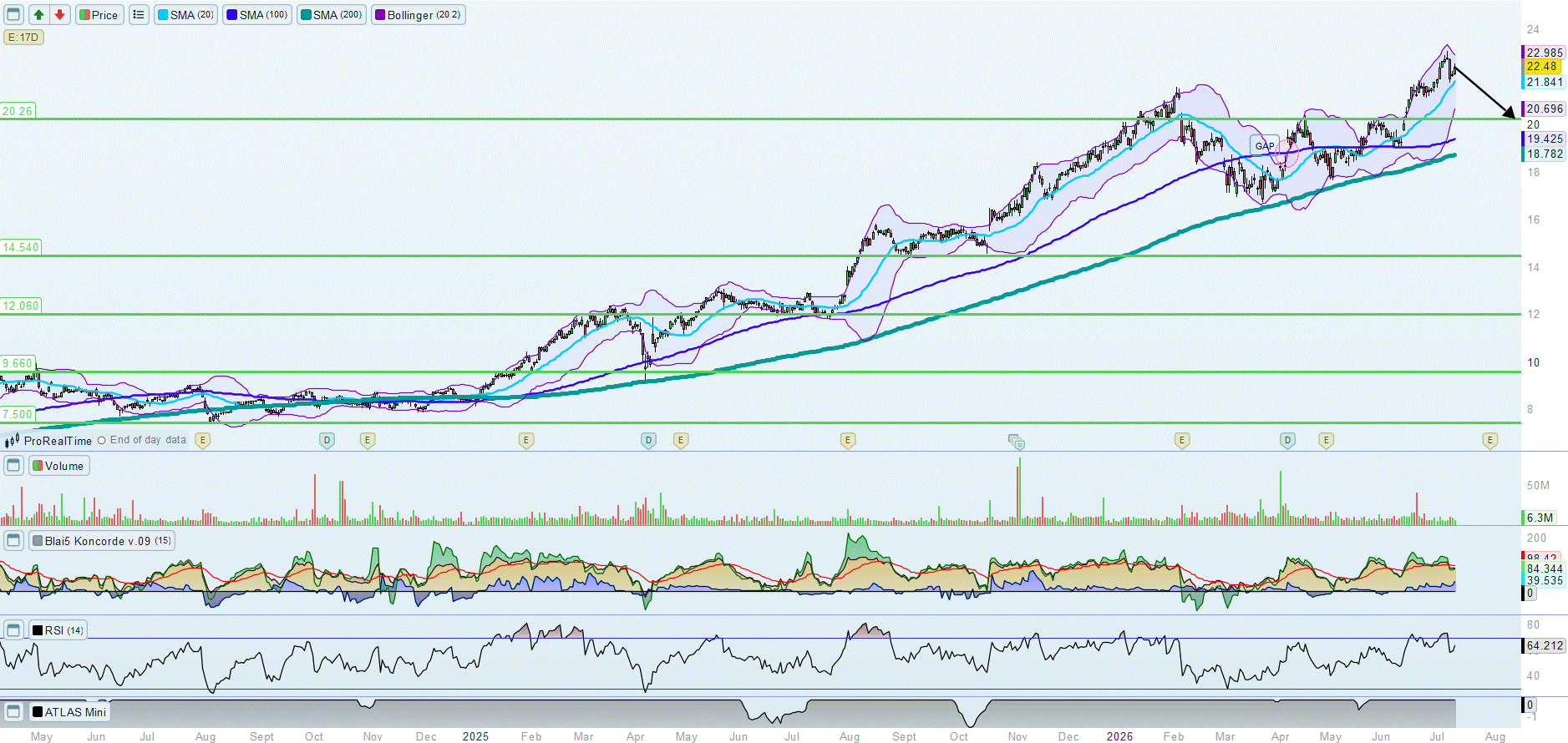Click the 21.841 SMA value on price axis
The height and width of the screenshot is (743, 1568).
pyautogui.click(x=1544, y=82)
